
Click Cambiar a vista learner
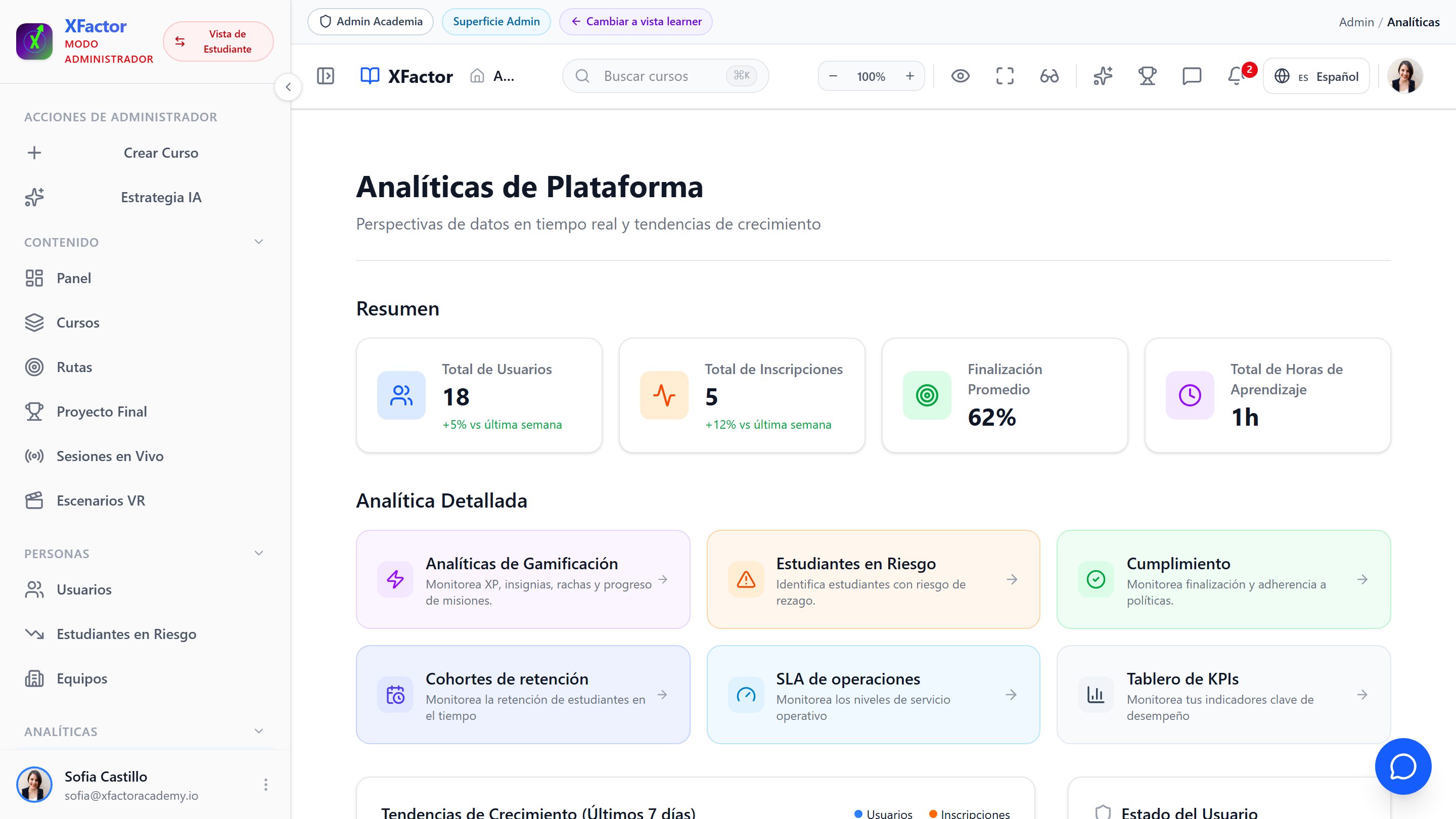tap(636, 21)
